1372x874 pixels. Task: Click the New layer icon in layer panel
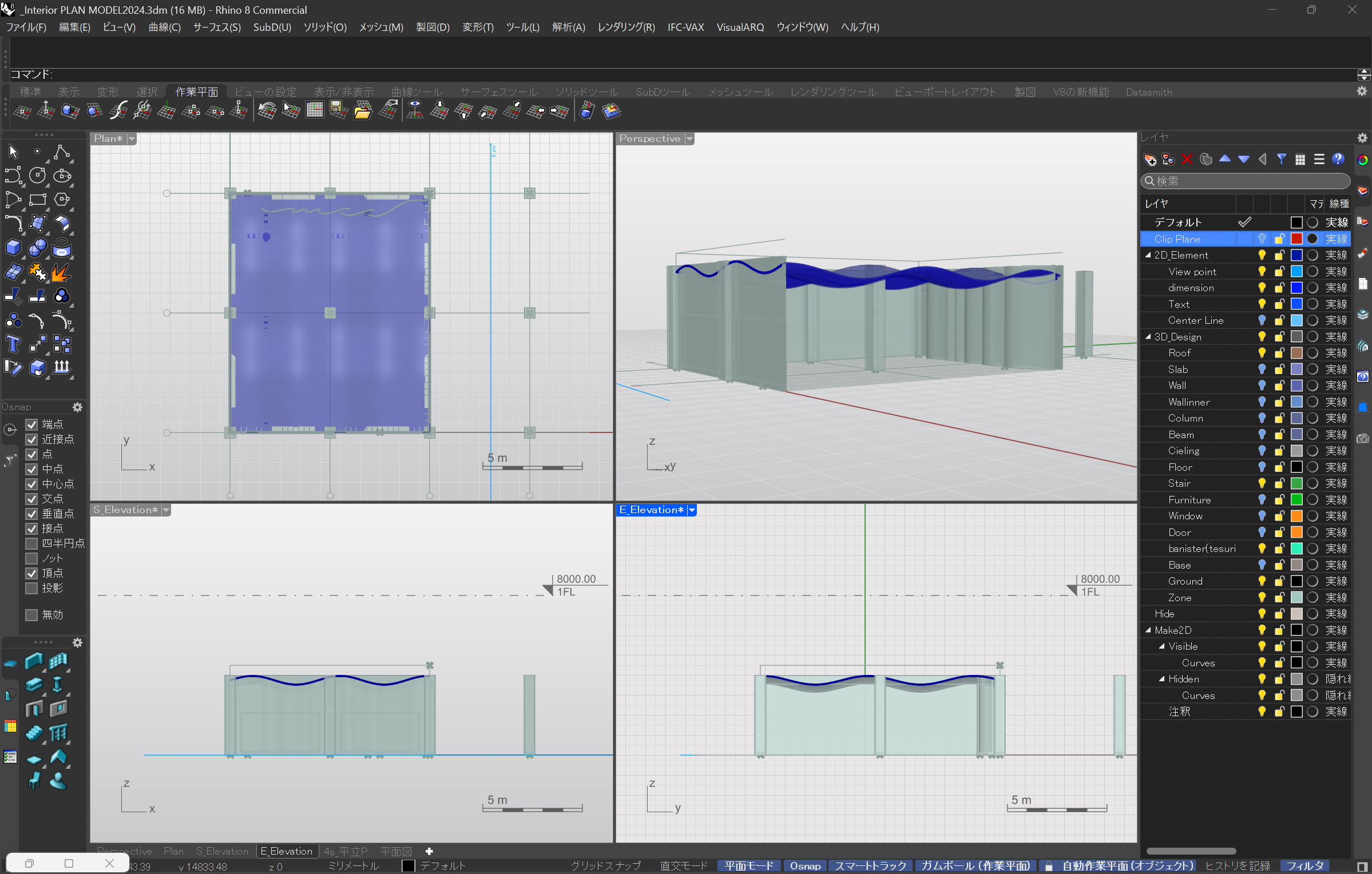(1149, 160)
